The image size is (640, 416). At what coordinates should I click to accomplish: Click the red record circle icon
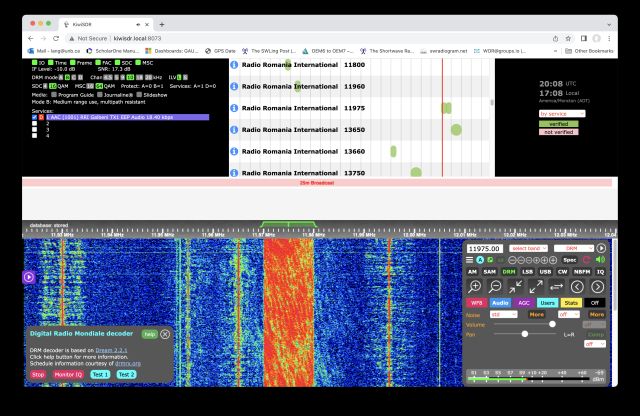click(587, 260)
